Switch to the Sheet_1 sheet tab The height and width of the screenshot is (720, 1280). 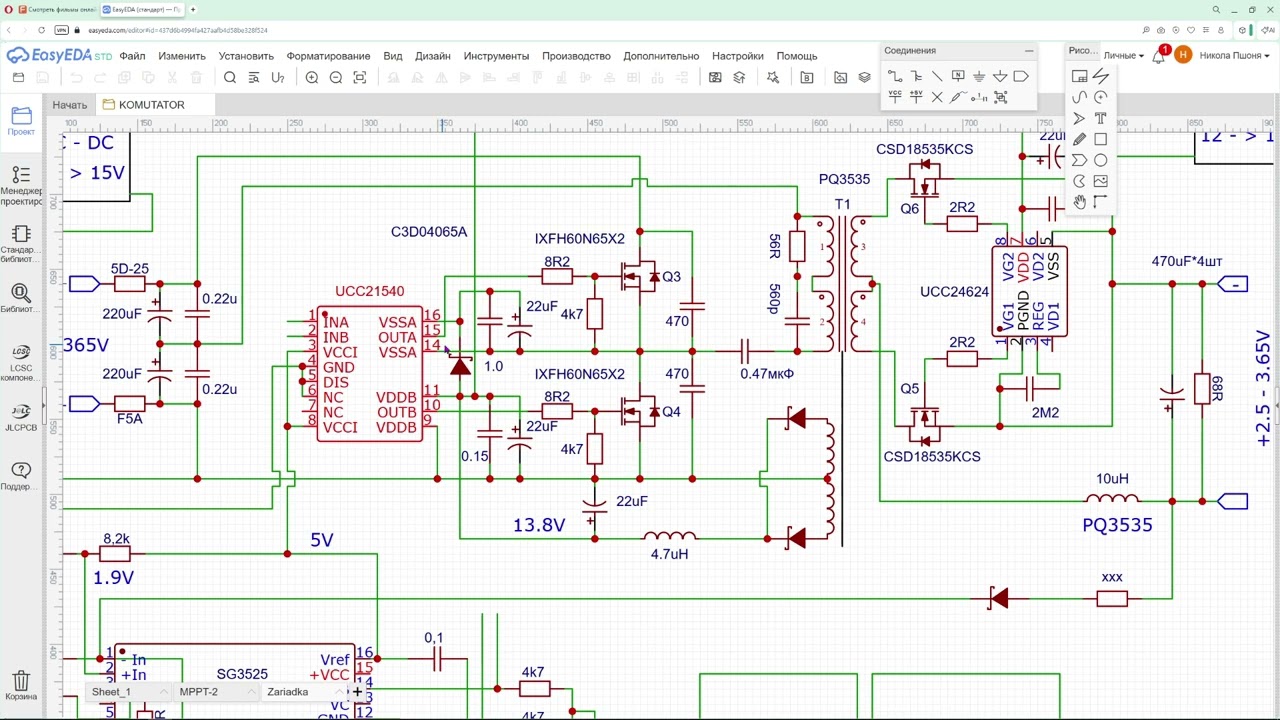128,692
